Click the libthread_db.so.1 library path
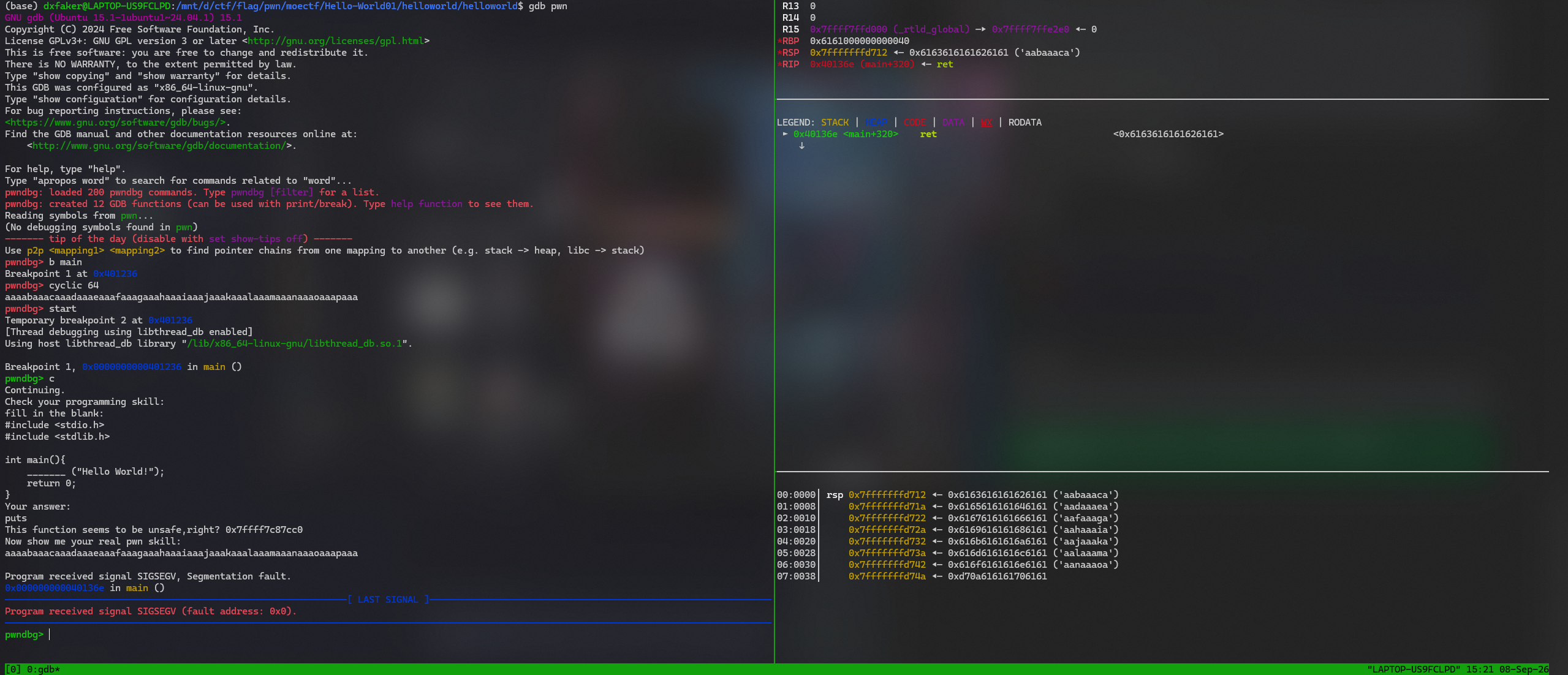 pos(295,344)
